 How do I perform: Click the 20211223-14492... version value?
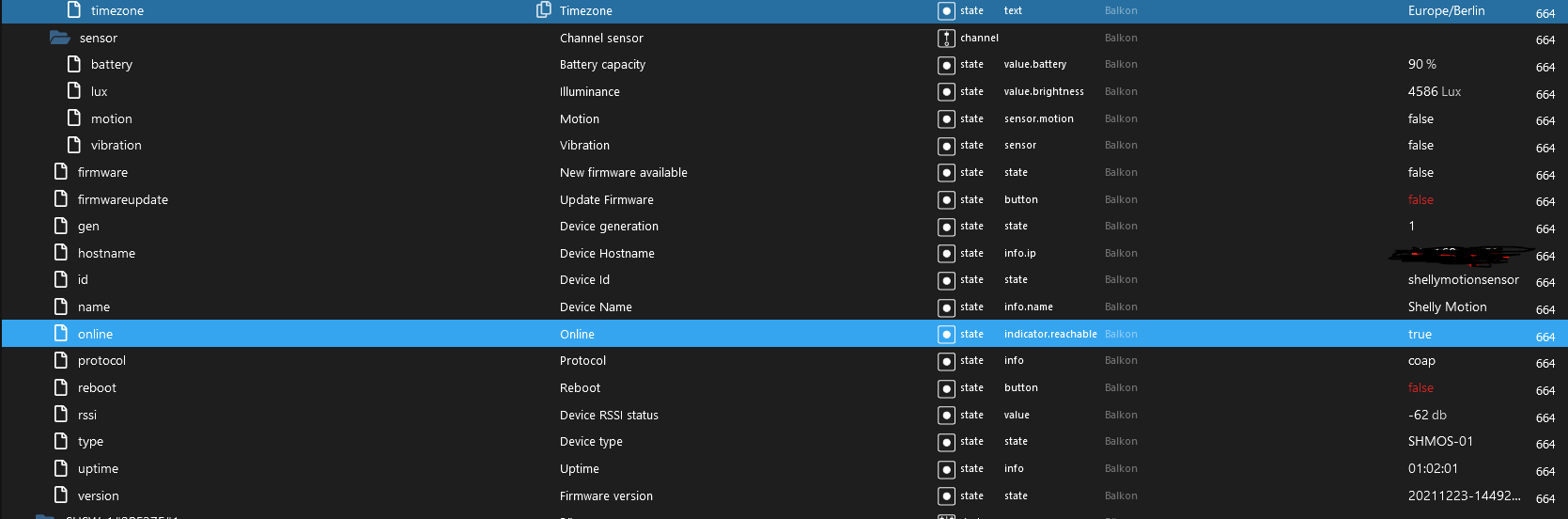(x=1464, y=495)
